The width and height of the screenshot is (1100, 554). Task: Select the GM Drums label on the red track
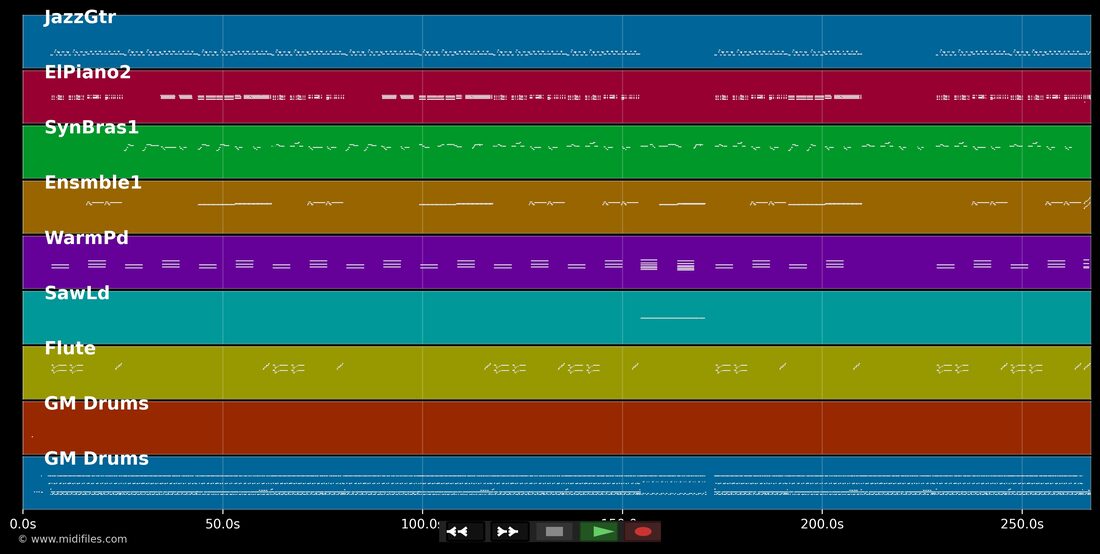96,403
